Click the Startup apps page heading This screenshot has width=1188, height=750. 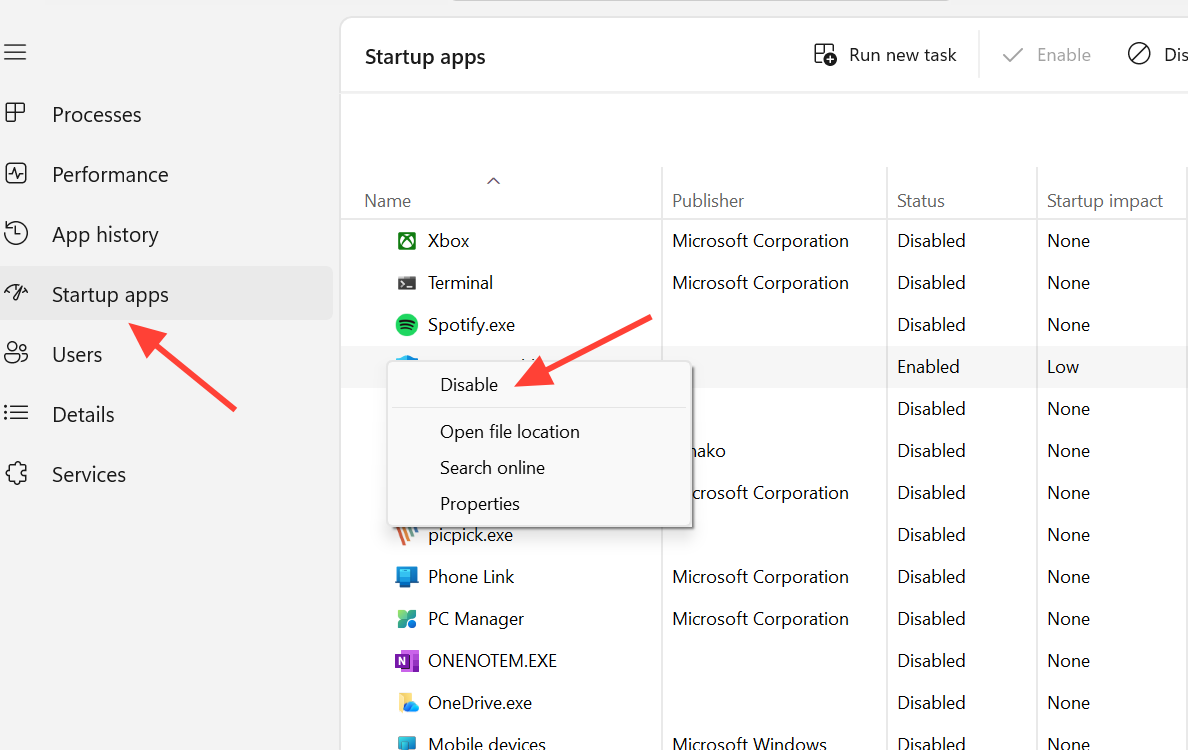pos(425,58)
